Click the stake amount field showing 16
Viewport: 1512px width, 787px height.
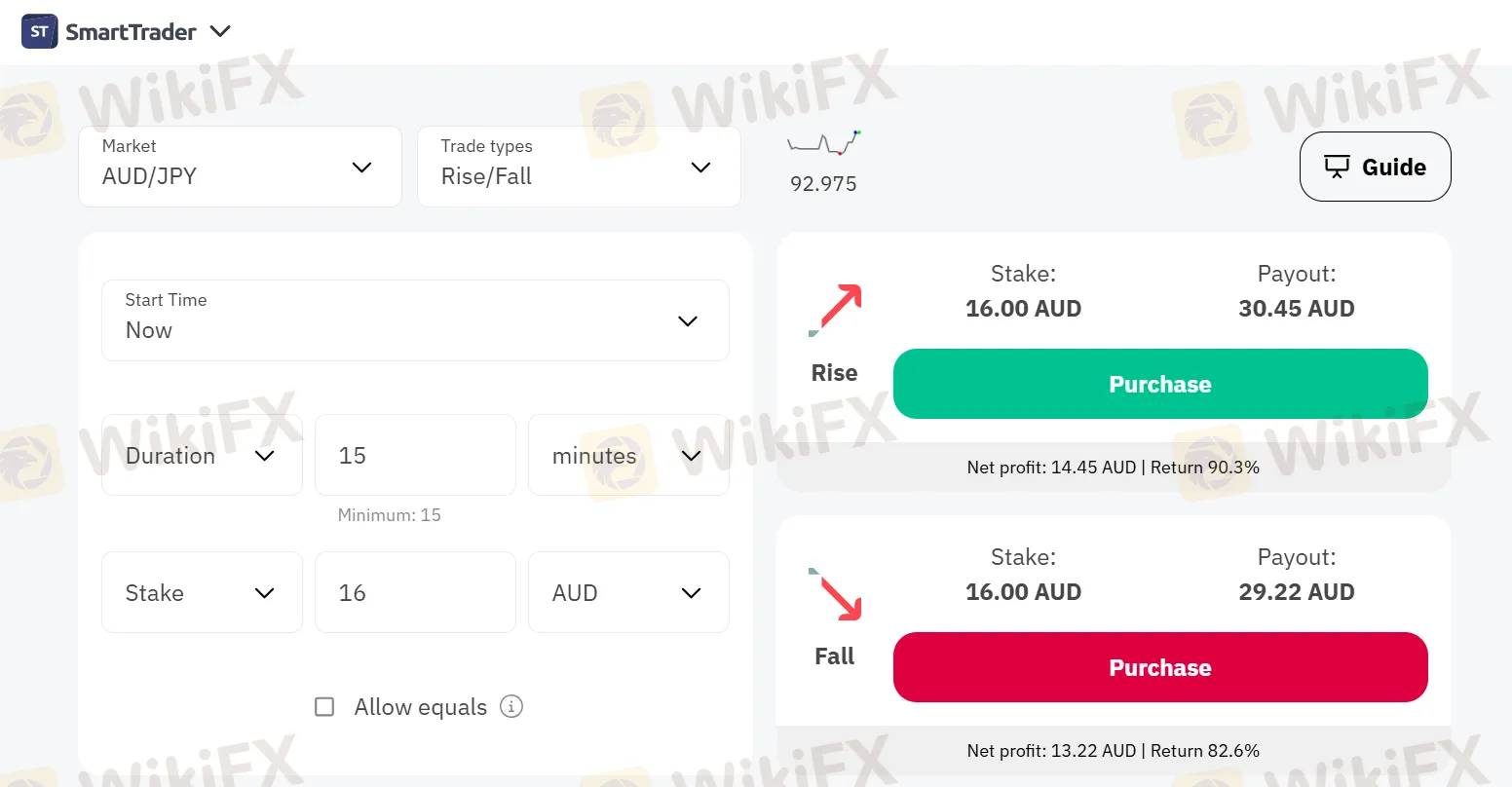tap(415, 592)
